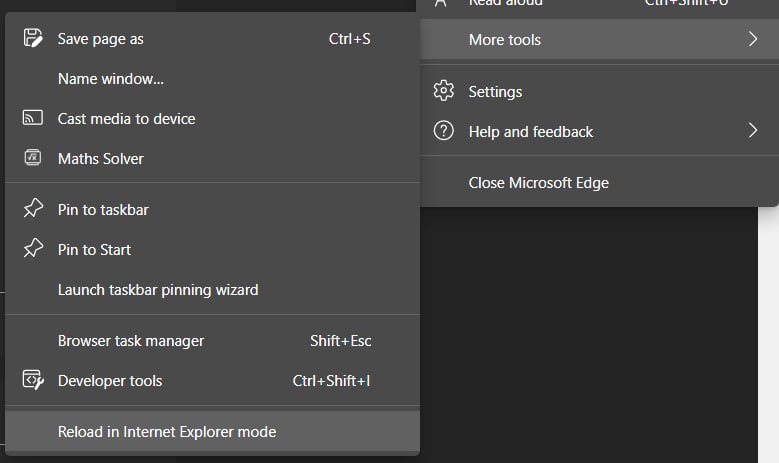Viewport: 779px width, 463px height.
Task: Select Pin to Start
Action: tap(213, 249)
